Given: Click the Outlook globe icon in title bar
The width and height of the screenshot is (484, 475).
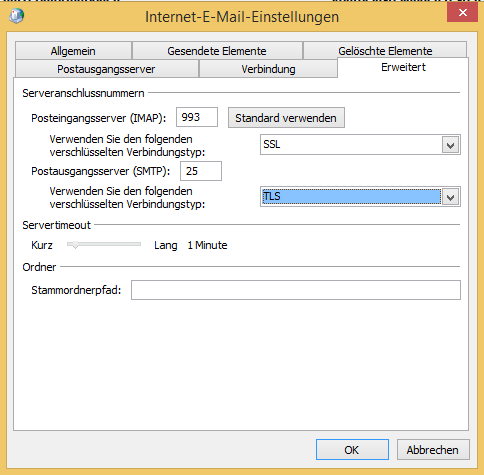Looking at the screenshot, I should pos(16,15).
